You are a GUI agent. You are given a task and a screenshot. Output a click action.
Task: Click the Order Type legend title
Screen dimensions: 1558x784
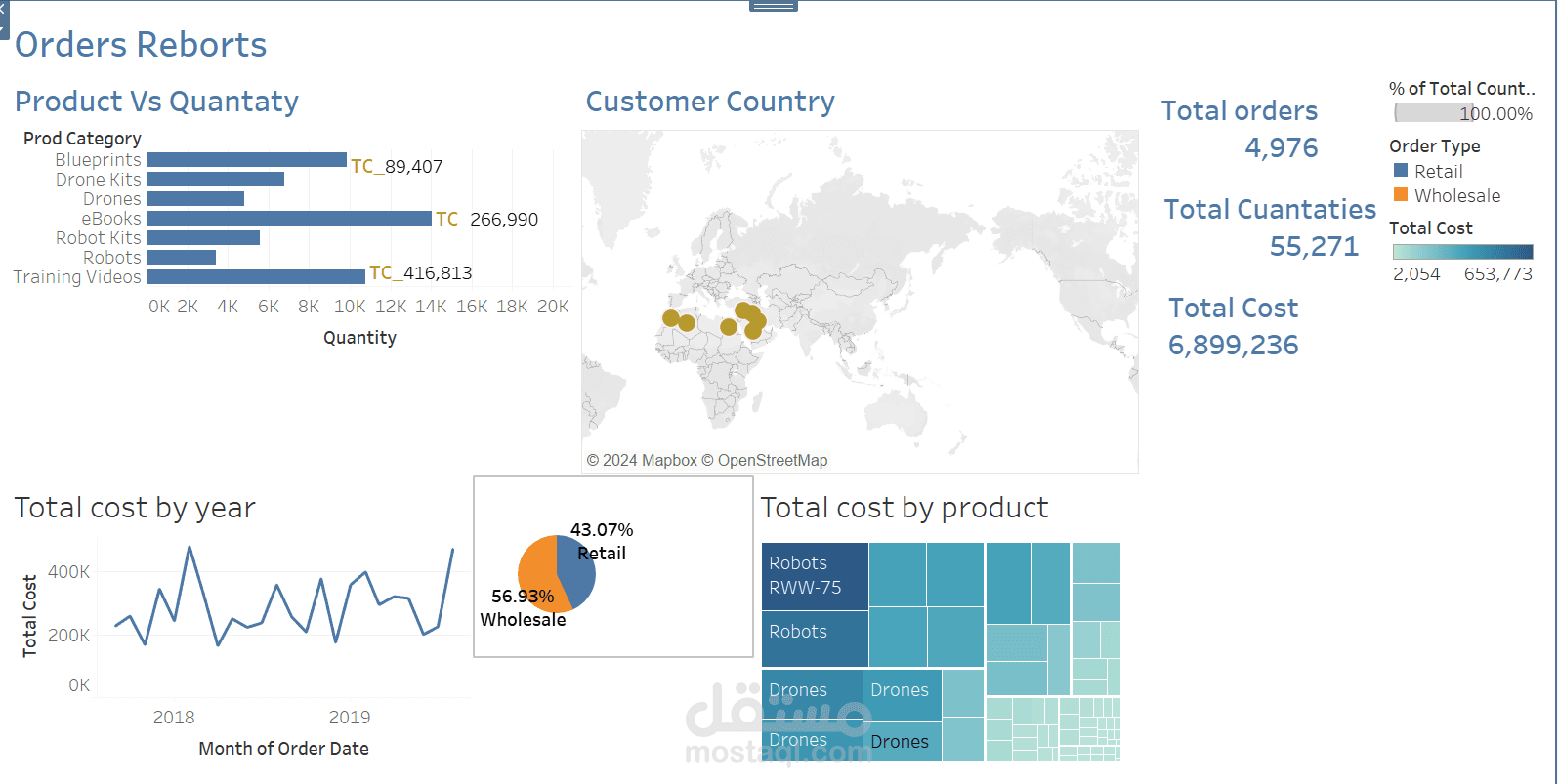1435,146
